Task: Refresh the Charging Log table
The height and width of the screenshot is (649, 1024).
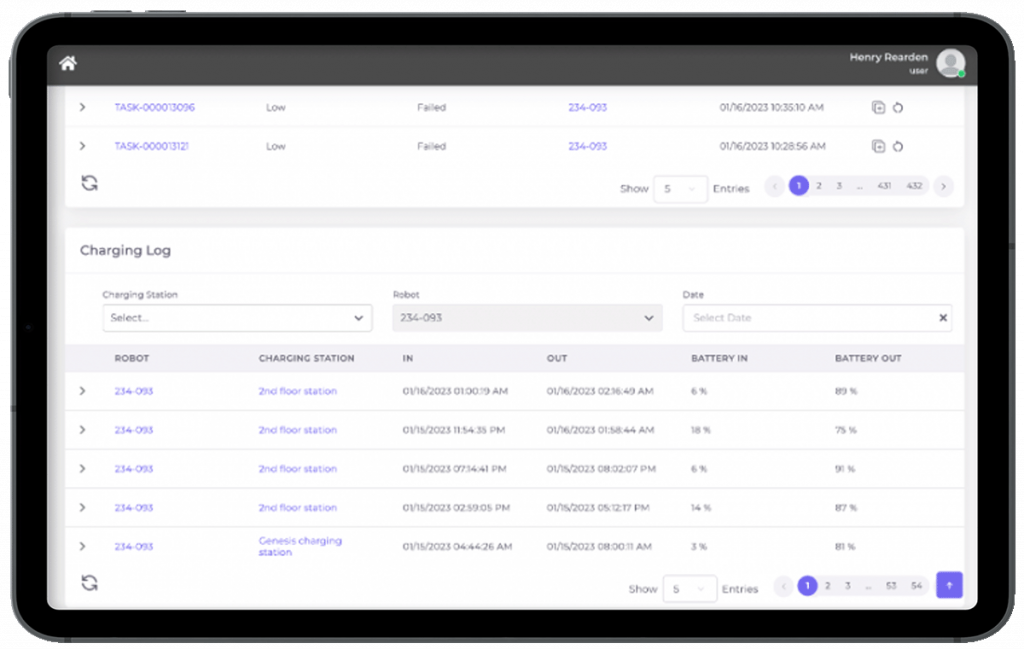Action: tap(90, 583)
